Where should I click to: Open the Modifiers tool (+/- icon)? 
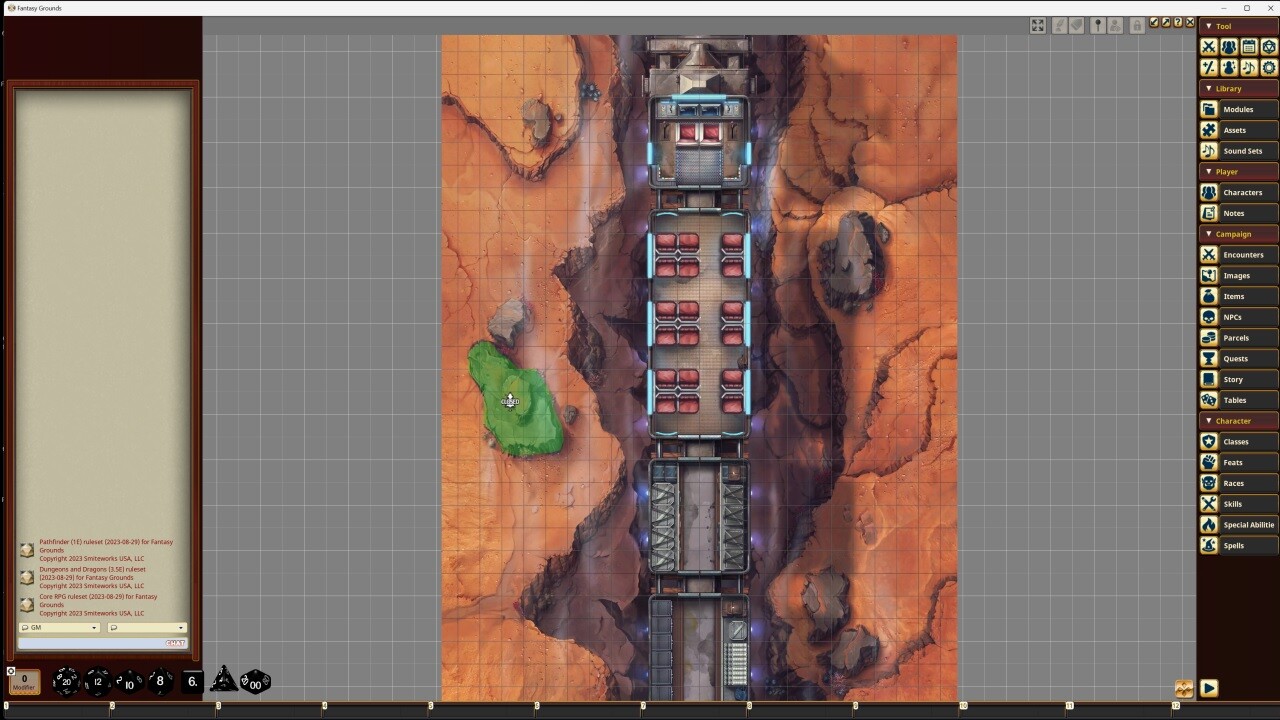[x=1208, y=67]
